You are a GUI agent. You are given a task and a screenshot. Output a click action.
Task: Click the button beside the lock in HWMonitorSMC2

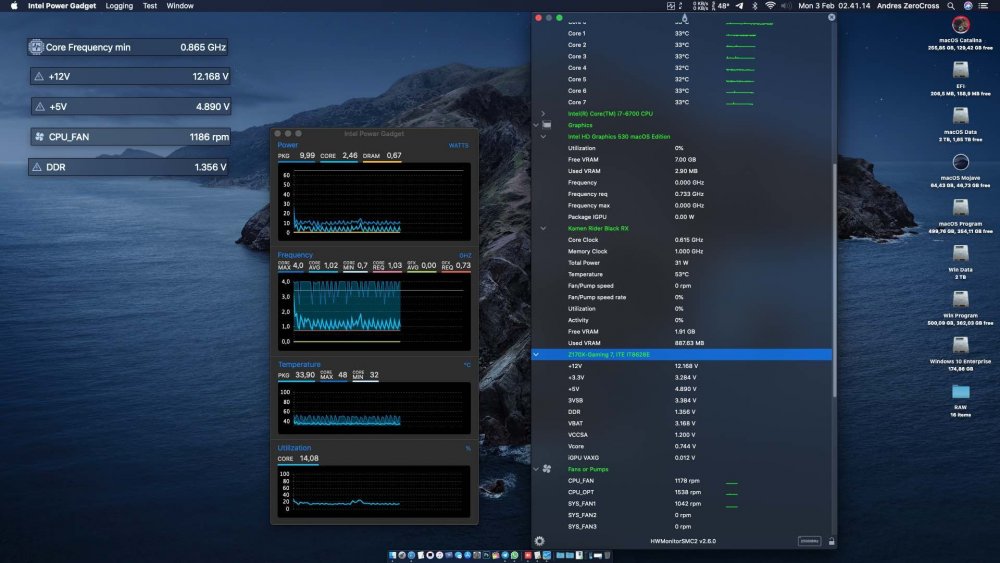tap(809, 541)
